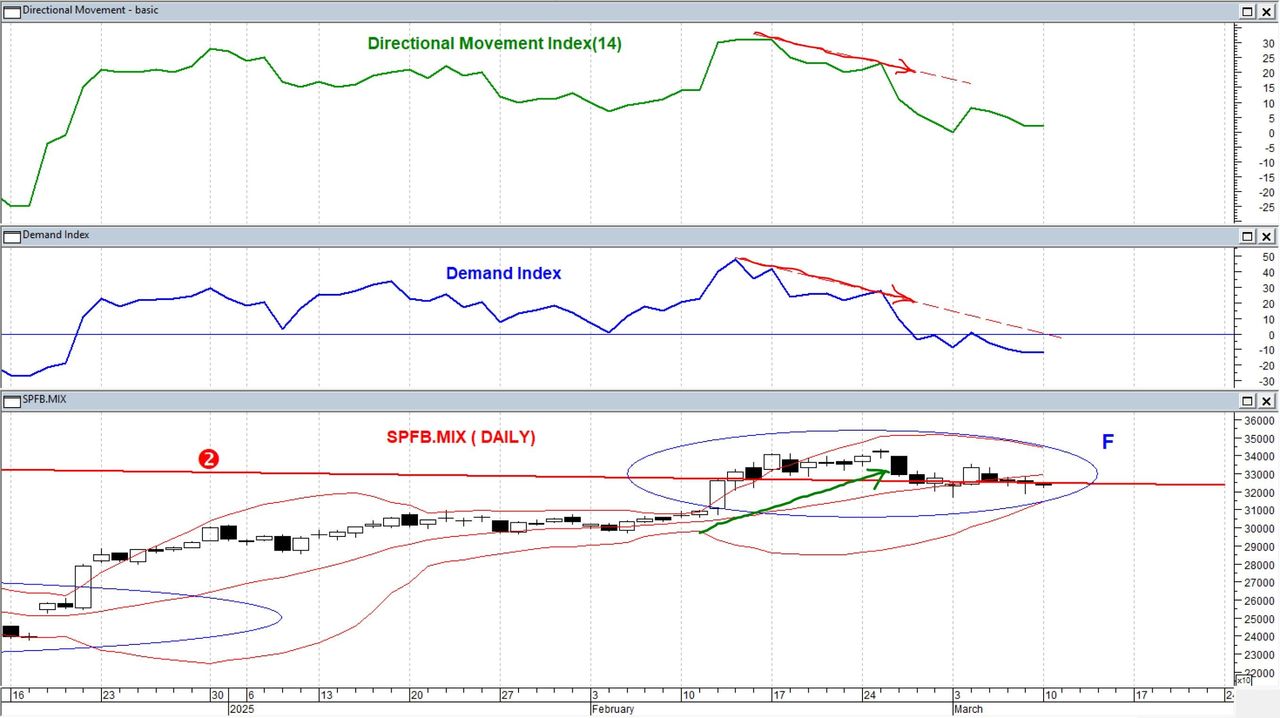1280x718 pixels.
Task: Click the red SPFB.MIX ( DAILY) label
Action: click(461, 437)
